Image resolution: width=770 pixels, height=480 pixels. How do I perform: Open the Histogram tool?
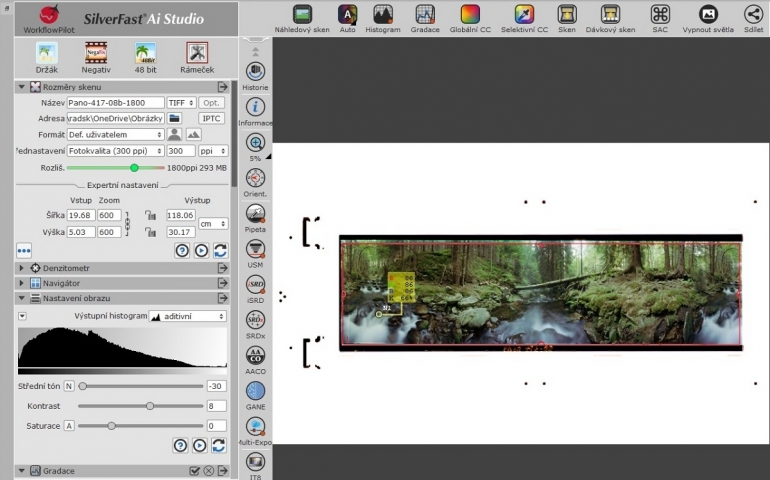click(x=383, y=15)
